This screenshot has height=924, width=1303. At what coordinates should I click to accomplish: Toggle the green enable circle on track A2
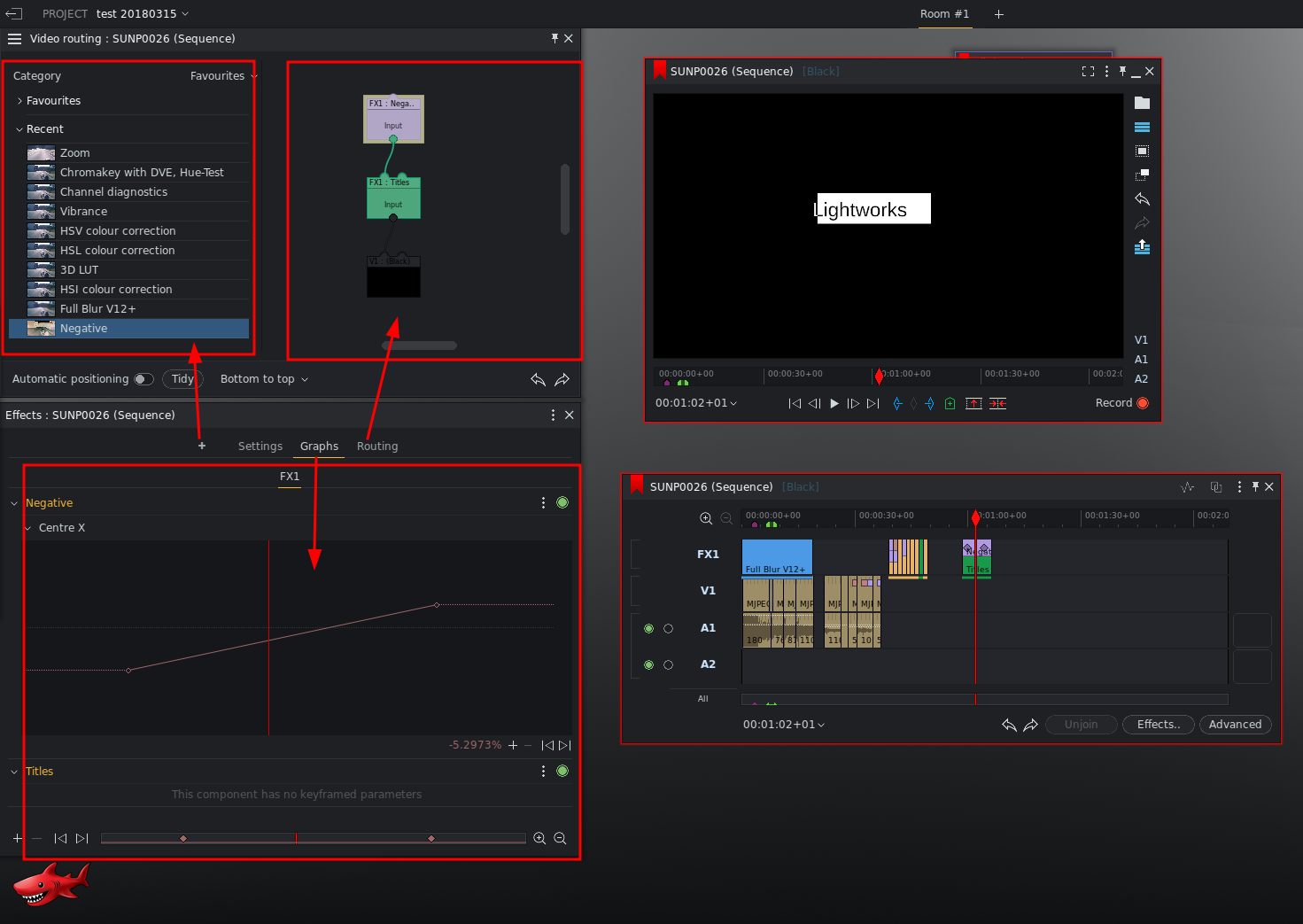coord(648,664)
